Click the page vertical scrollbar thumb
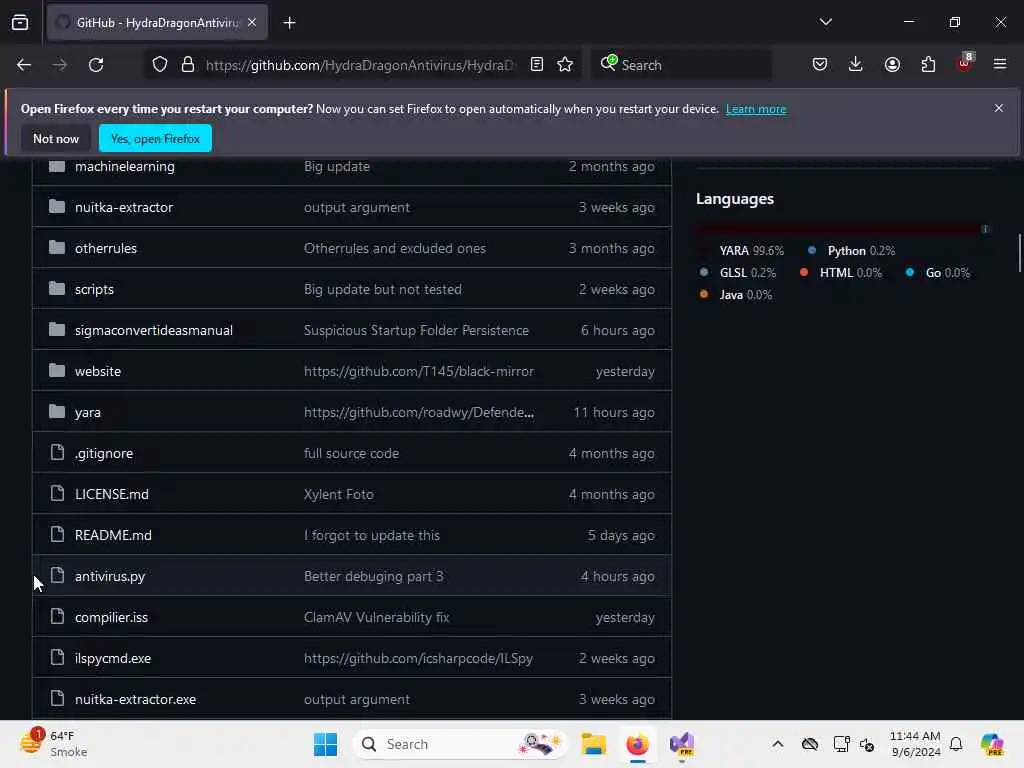 point(1019,253)
